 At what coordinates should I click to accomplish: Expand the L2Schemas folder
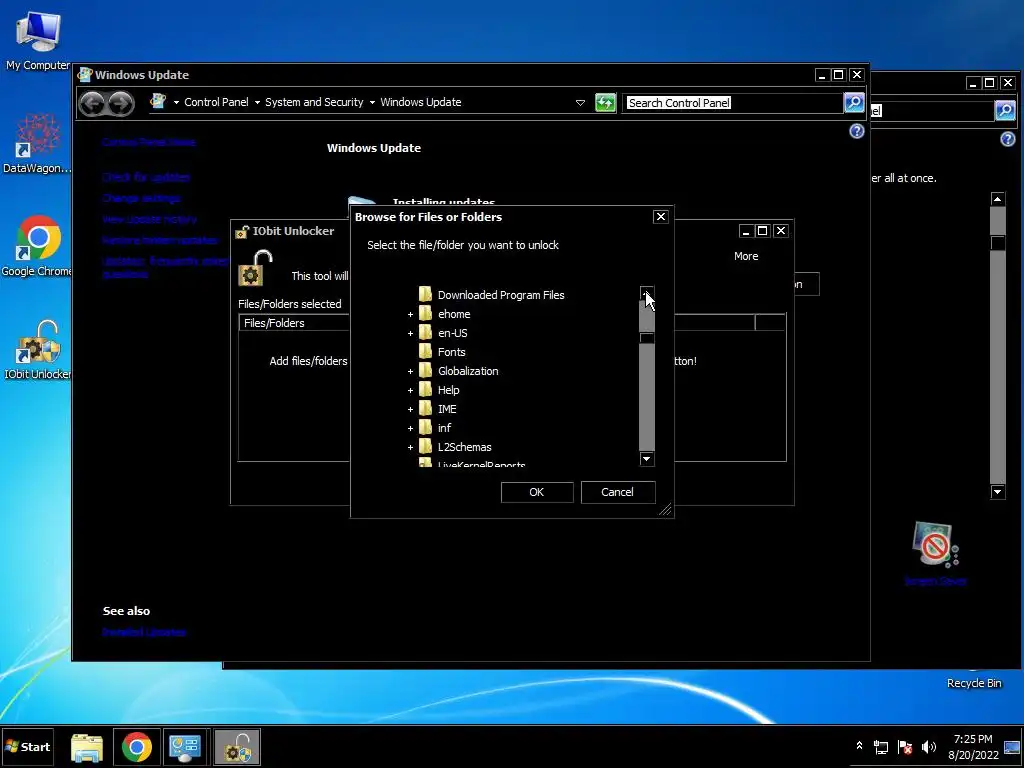click(410, 447)
